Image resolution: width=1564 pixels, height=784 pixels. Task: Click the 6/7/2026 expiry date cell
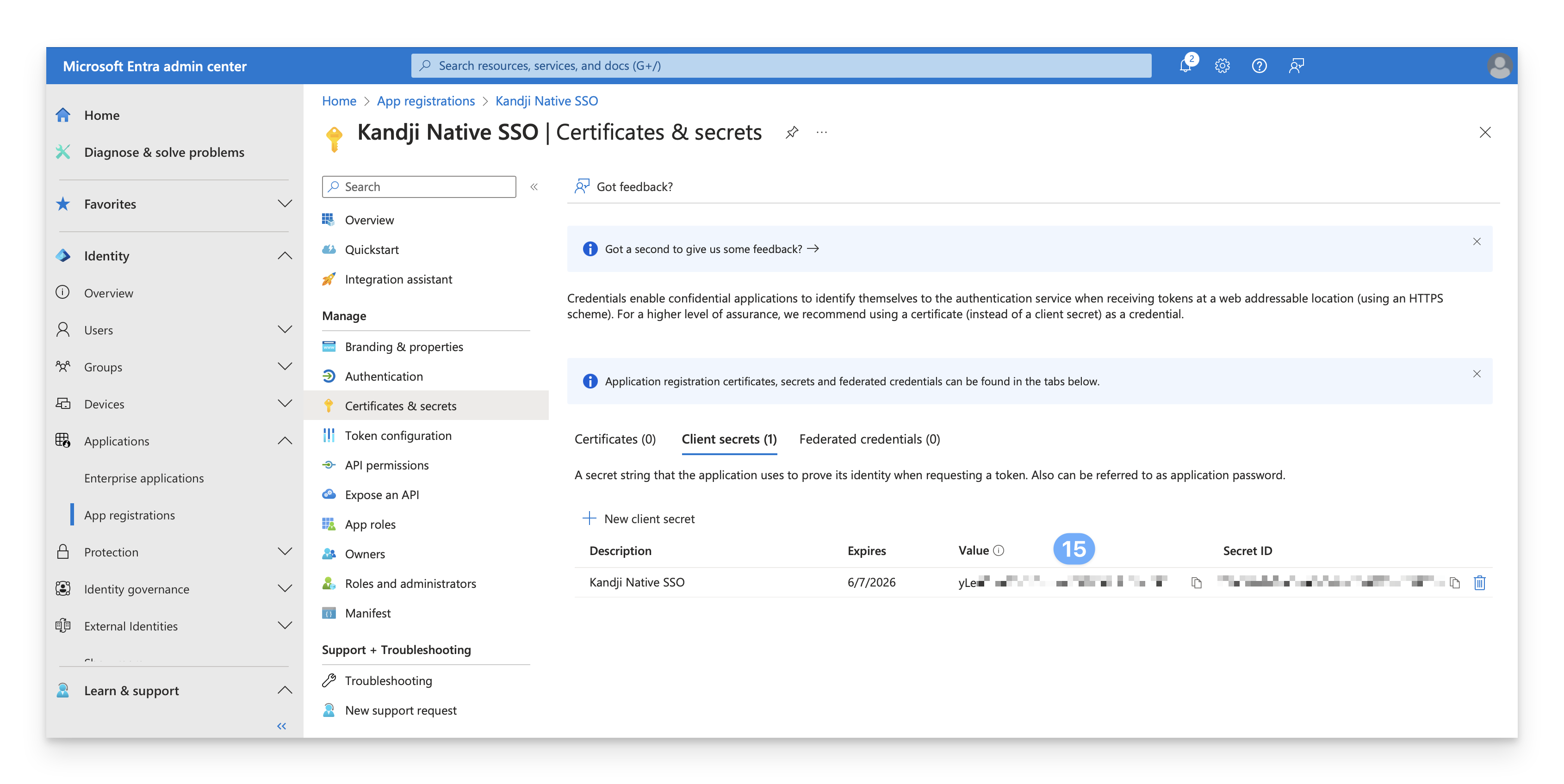871,582
